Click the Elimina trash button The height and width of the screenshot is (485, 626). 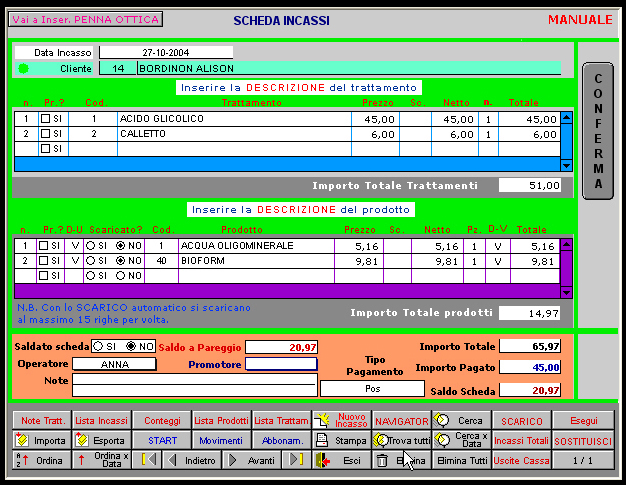(x=401, y=460)
